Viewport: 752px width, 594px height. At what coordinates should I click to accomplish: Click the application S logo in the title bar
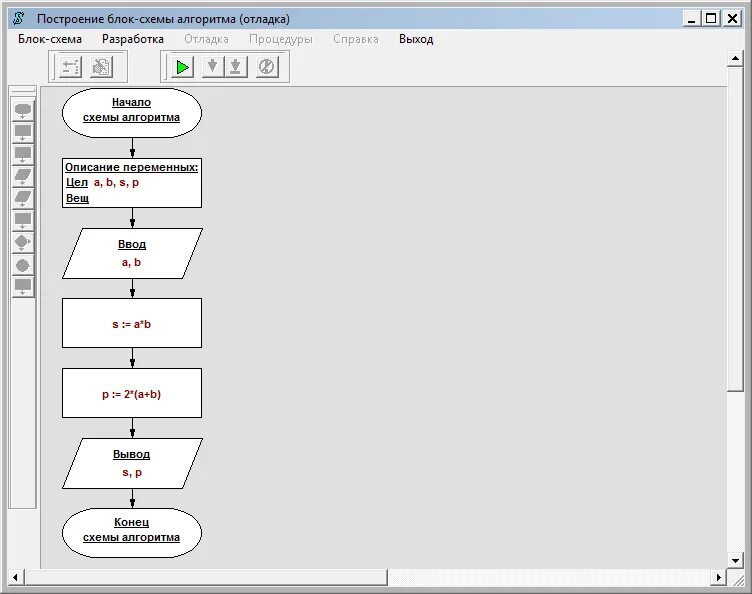[19, 19]
